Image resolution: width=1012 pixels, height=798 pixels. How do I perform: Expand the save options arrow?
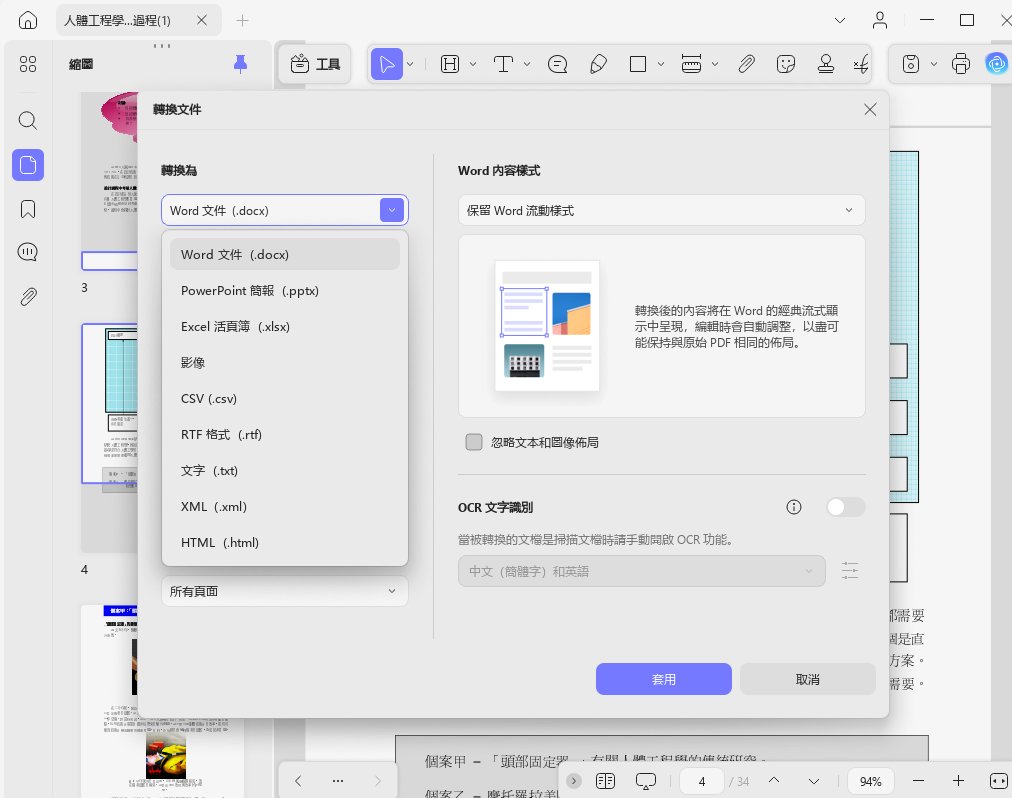click(x=934, y=64)
